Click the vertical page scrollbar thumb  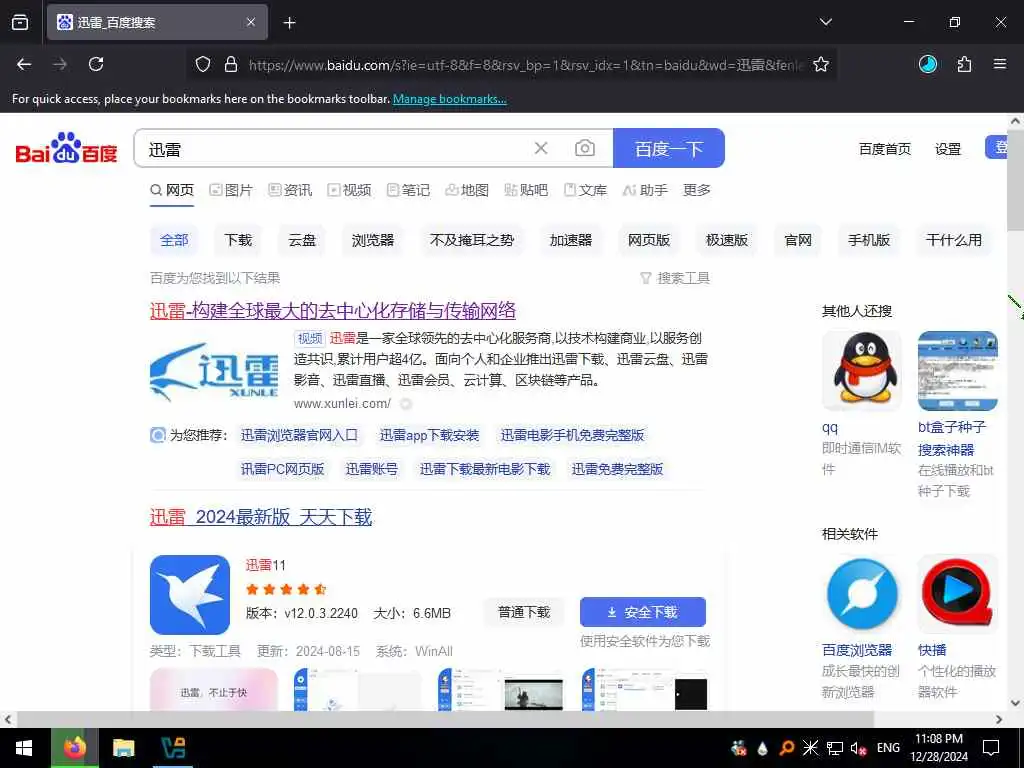click(x=1016, y=180)
